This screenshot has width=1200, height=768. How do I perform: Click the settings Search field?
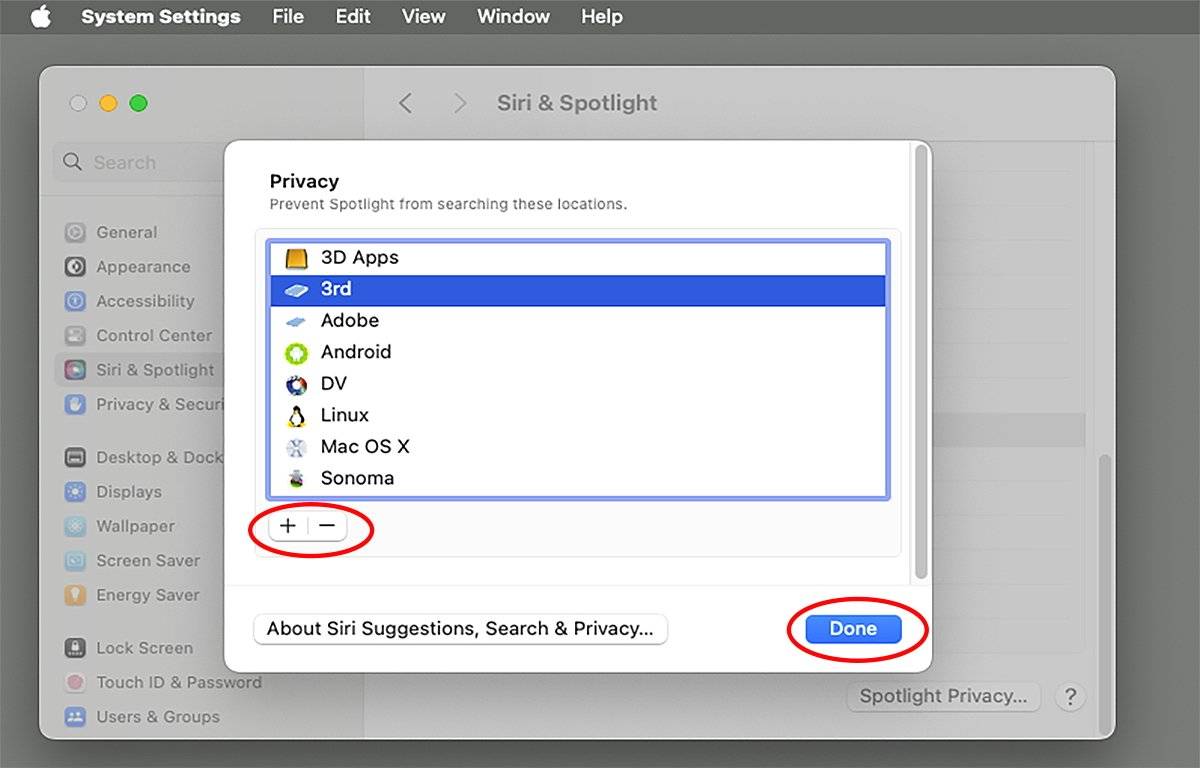point(140,162)
